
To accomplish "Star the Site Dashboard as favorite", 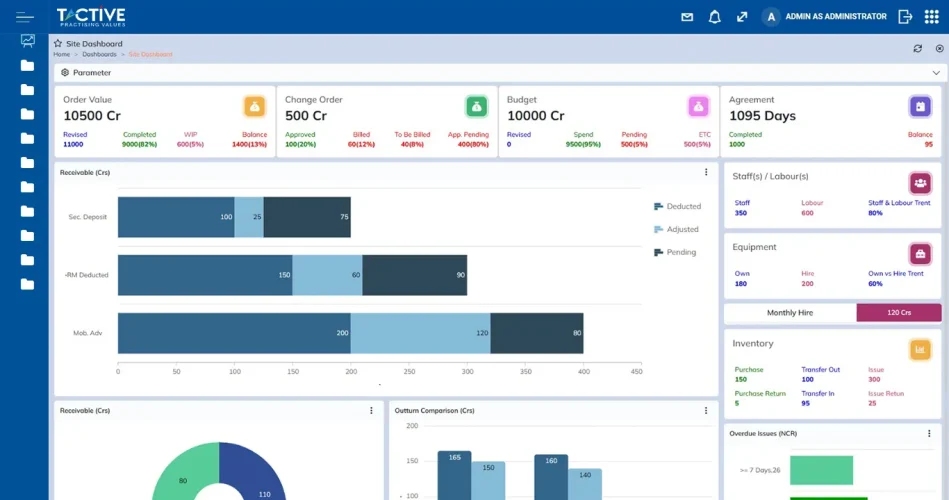I will tap(58, 44).
